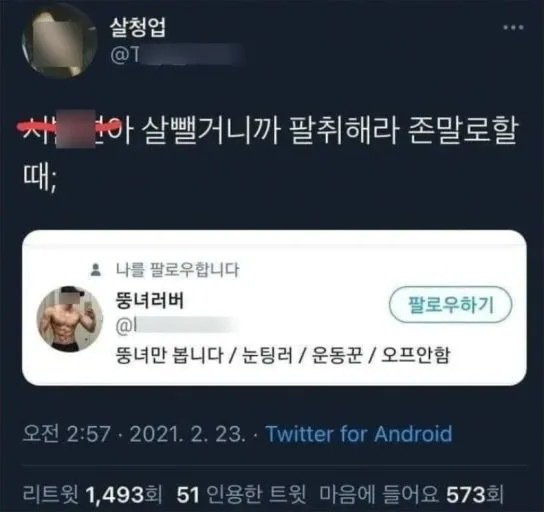Viewport: 544px width, 512px height.
Task: Open the three-dot more options menu
Action: coord(513,27)
